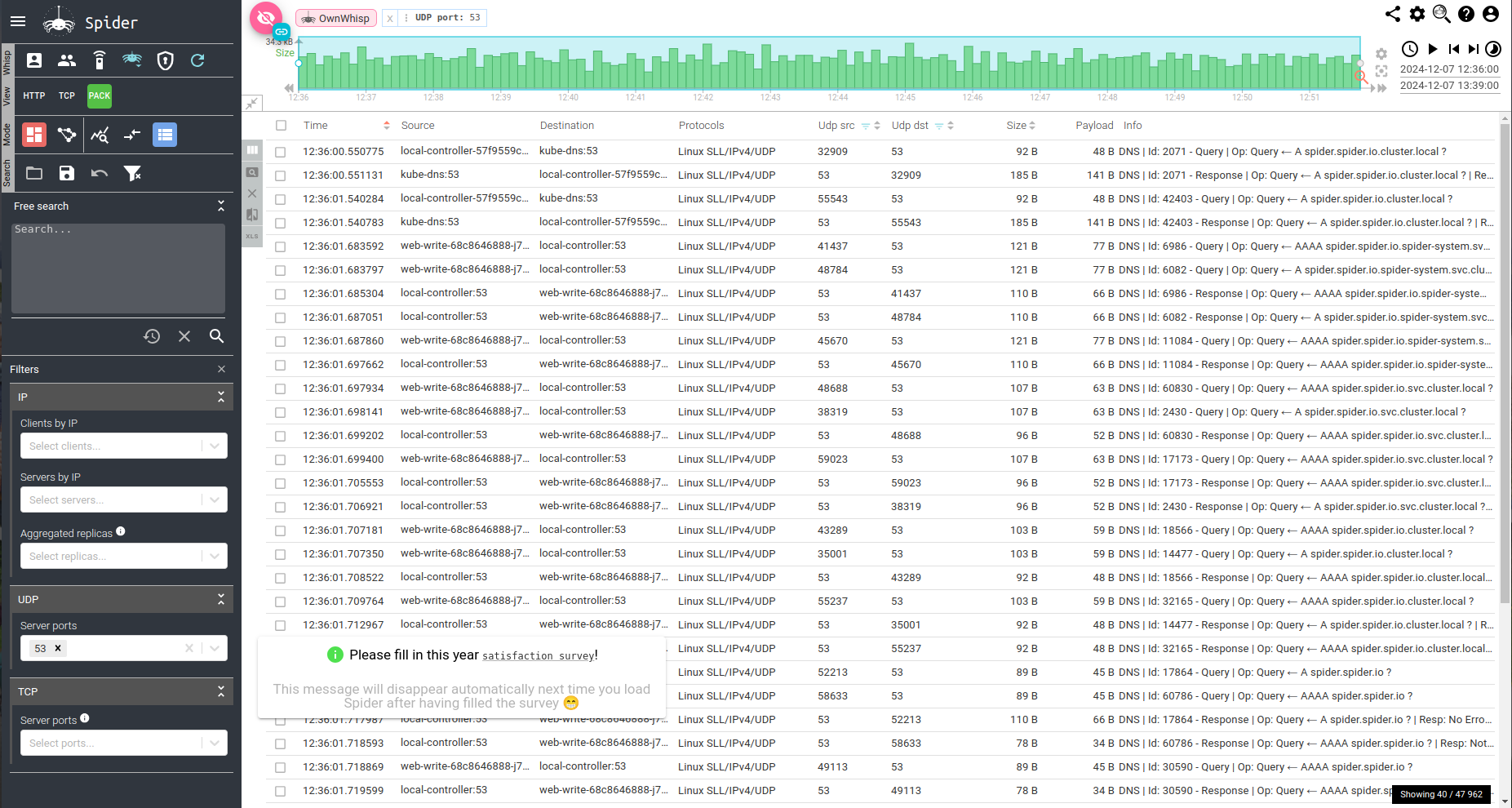Check the row at 12:36:01.683592
This screenshot has height=808, width=1512.
coord(281,246)
